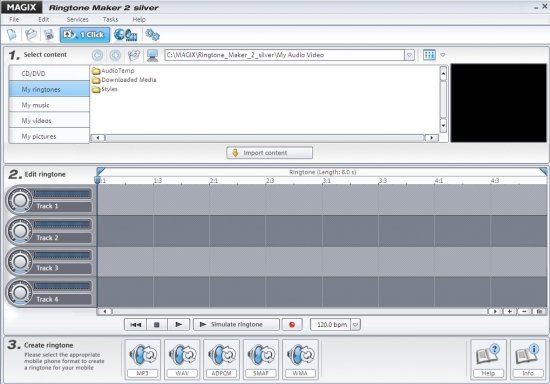Select the My videos tab
Viewport: 550px width, 384px height.
click(49, 120)
